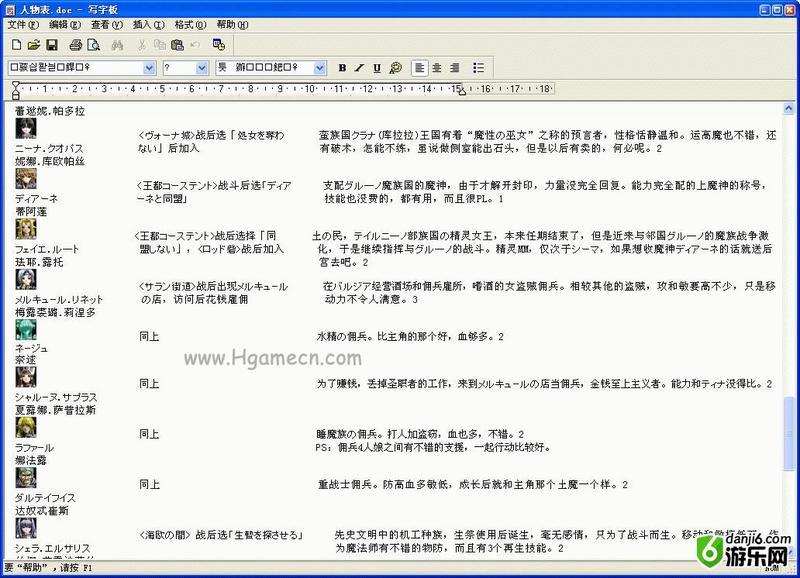The height and width of the screenshot is (578, 800).
Task: Toggle Underline formatting
Action: [x=376, y=68]
